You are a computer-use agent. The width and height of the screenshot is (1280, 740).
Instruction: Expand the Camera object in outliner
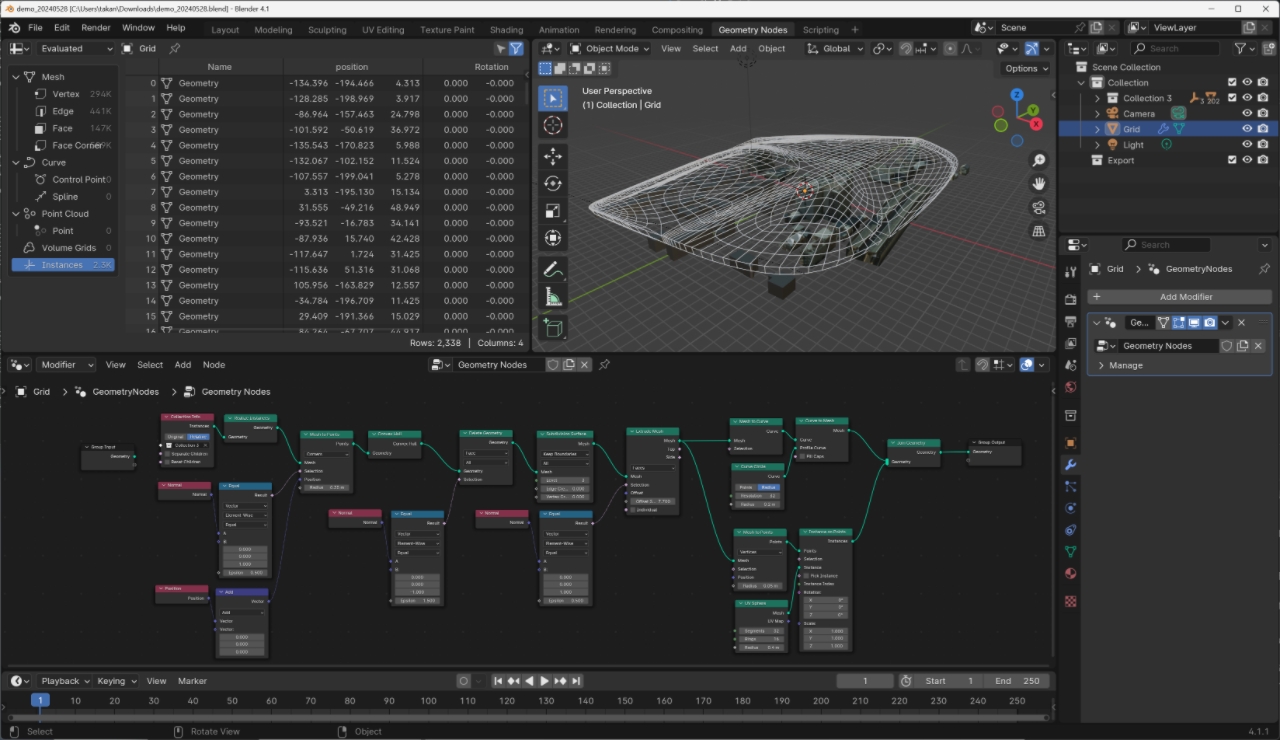[x=1097, y=114]
